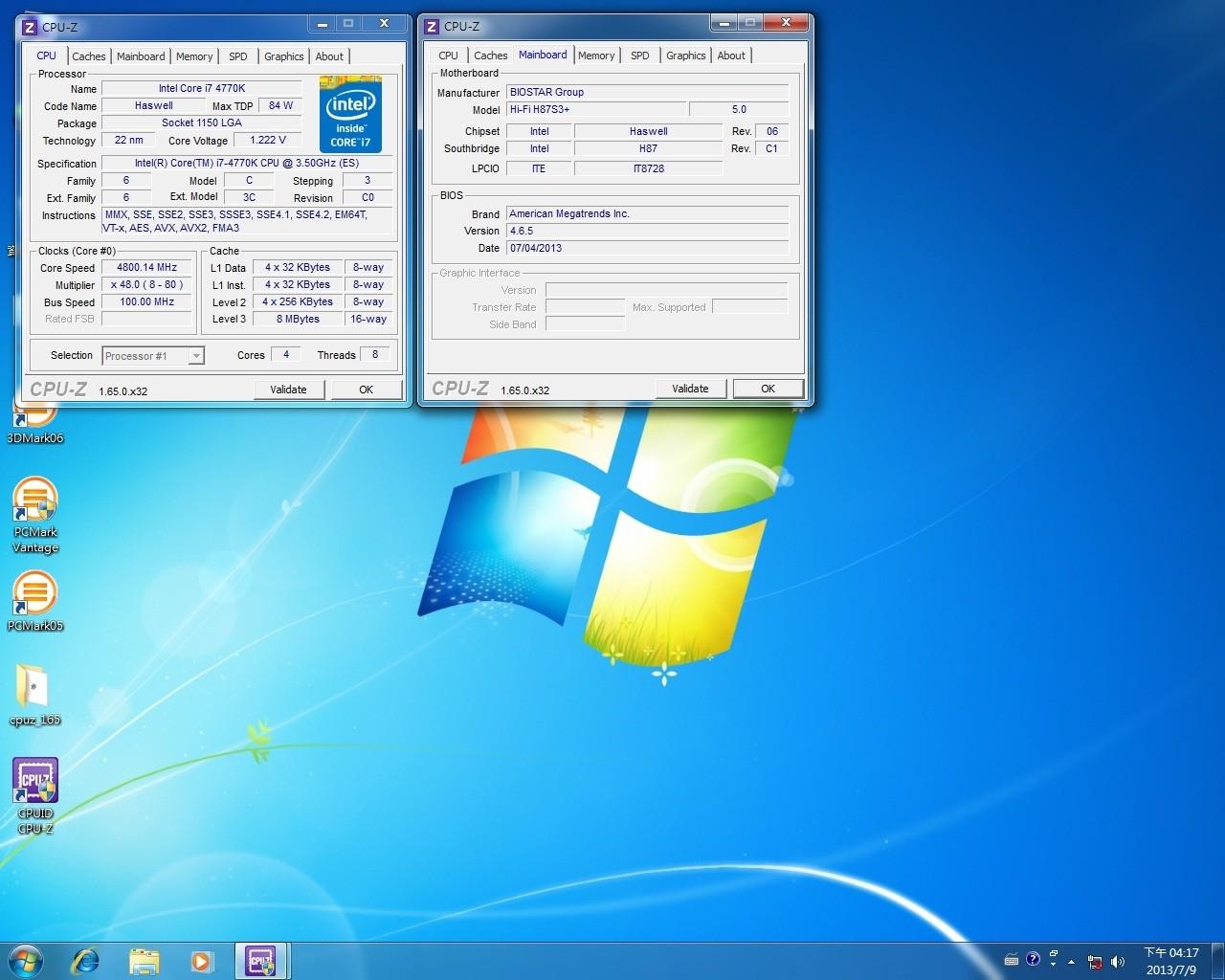Click Validate in the left CPU-Z window

click(289, 390)
